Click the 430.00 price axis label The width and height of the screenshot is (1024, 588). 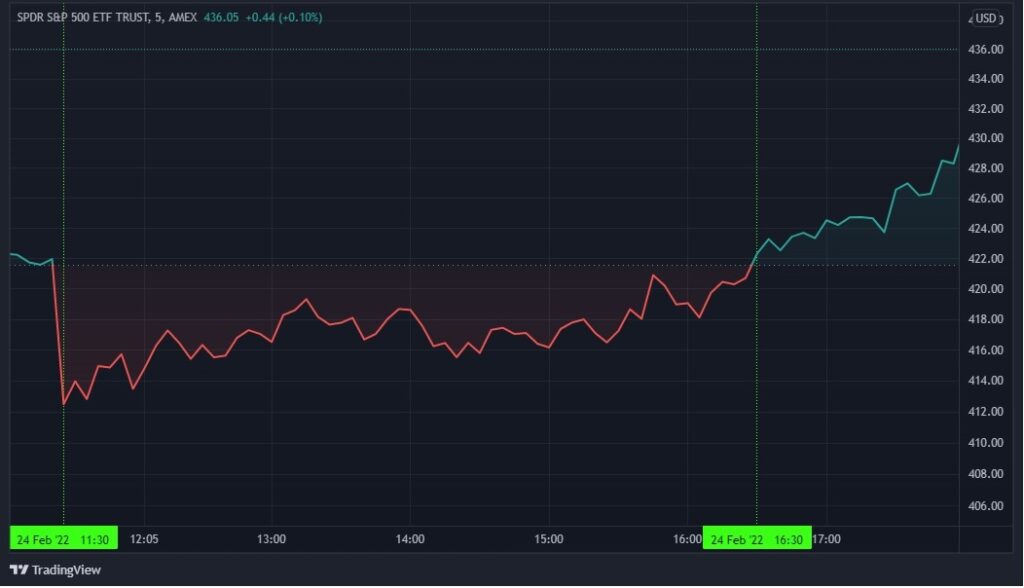pyautogui.click(x=986, y=138)
